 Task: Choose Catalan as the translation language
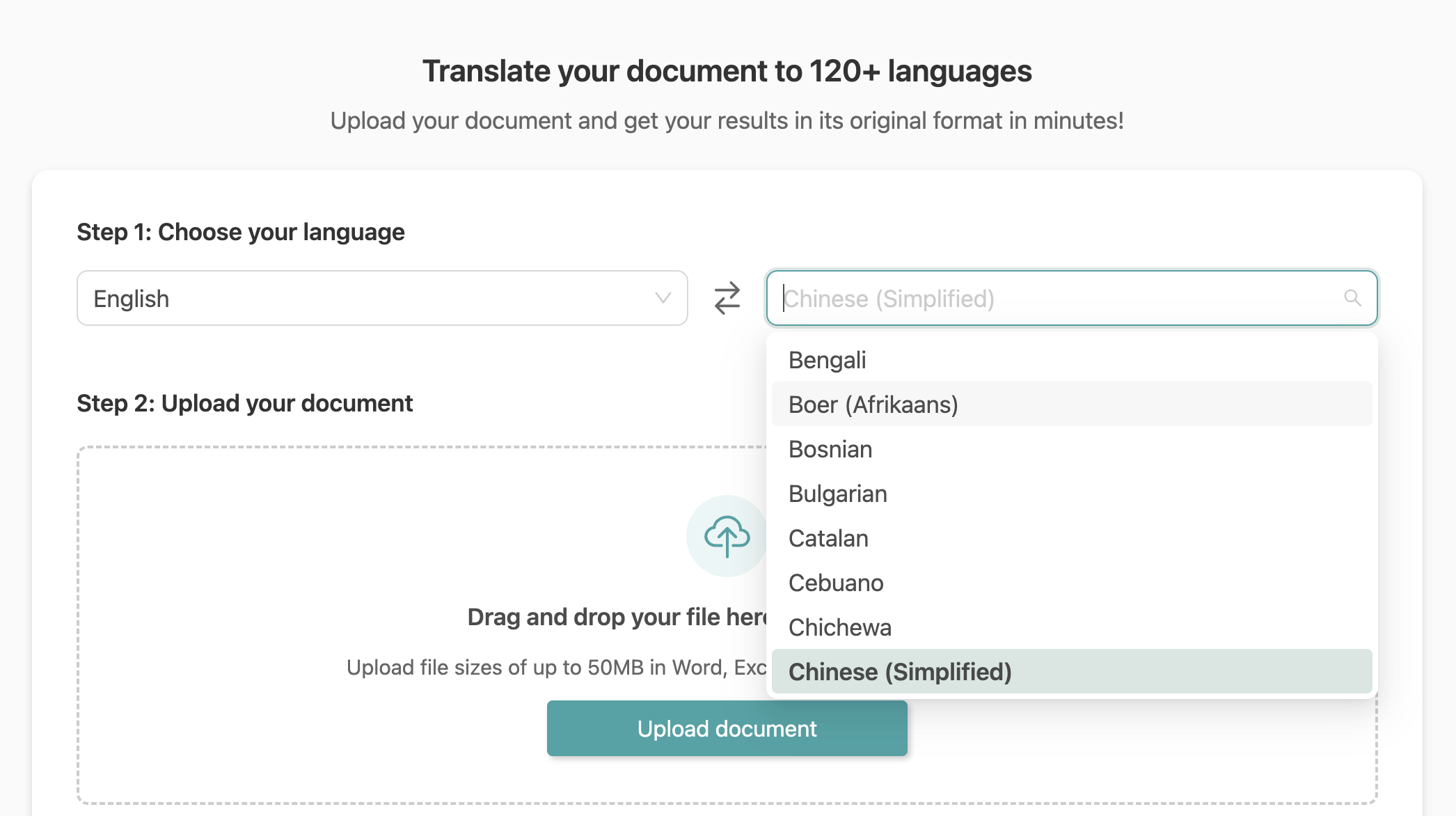(x=828, y=538)
